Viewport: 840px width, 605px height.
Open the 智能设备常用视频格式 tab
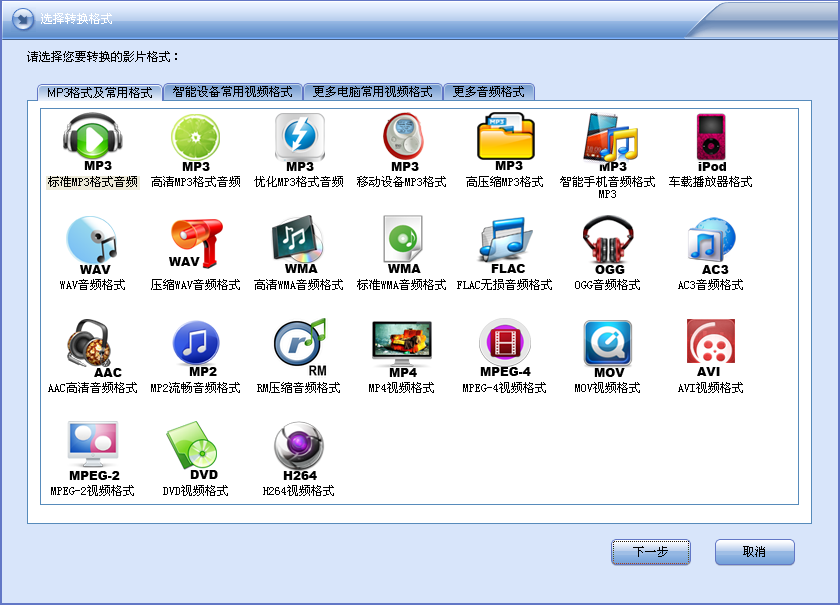tap(232, 92)
